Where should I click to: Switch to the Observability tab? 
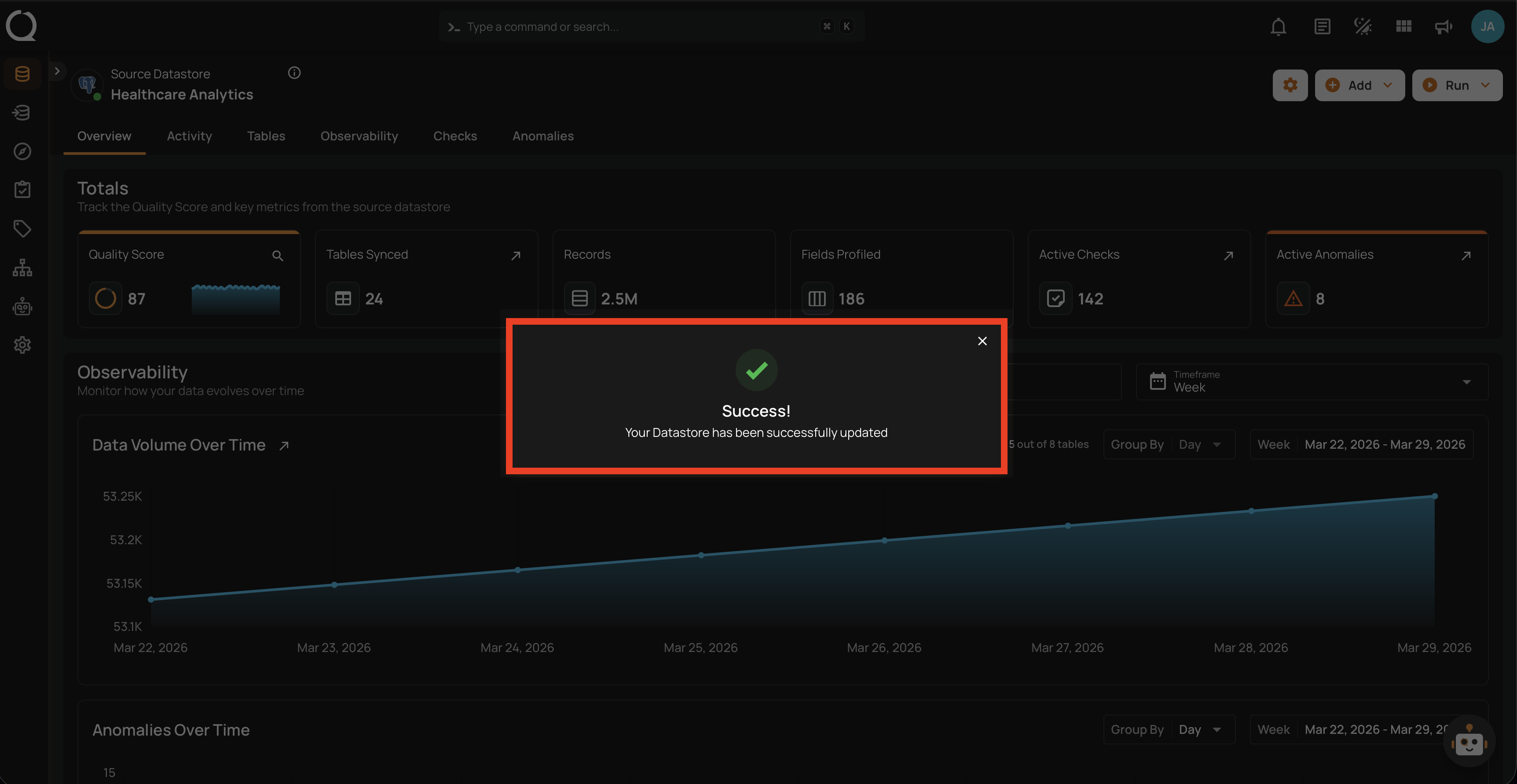coord(359,136)
